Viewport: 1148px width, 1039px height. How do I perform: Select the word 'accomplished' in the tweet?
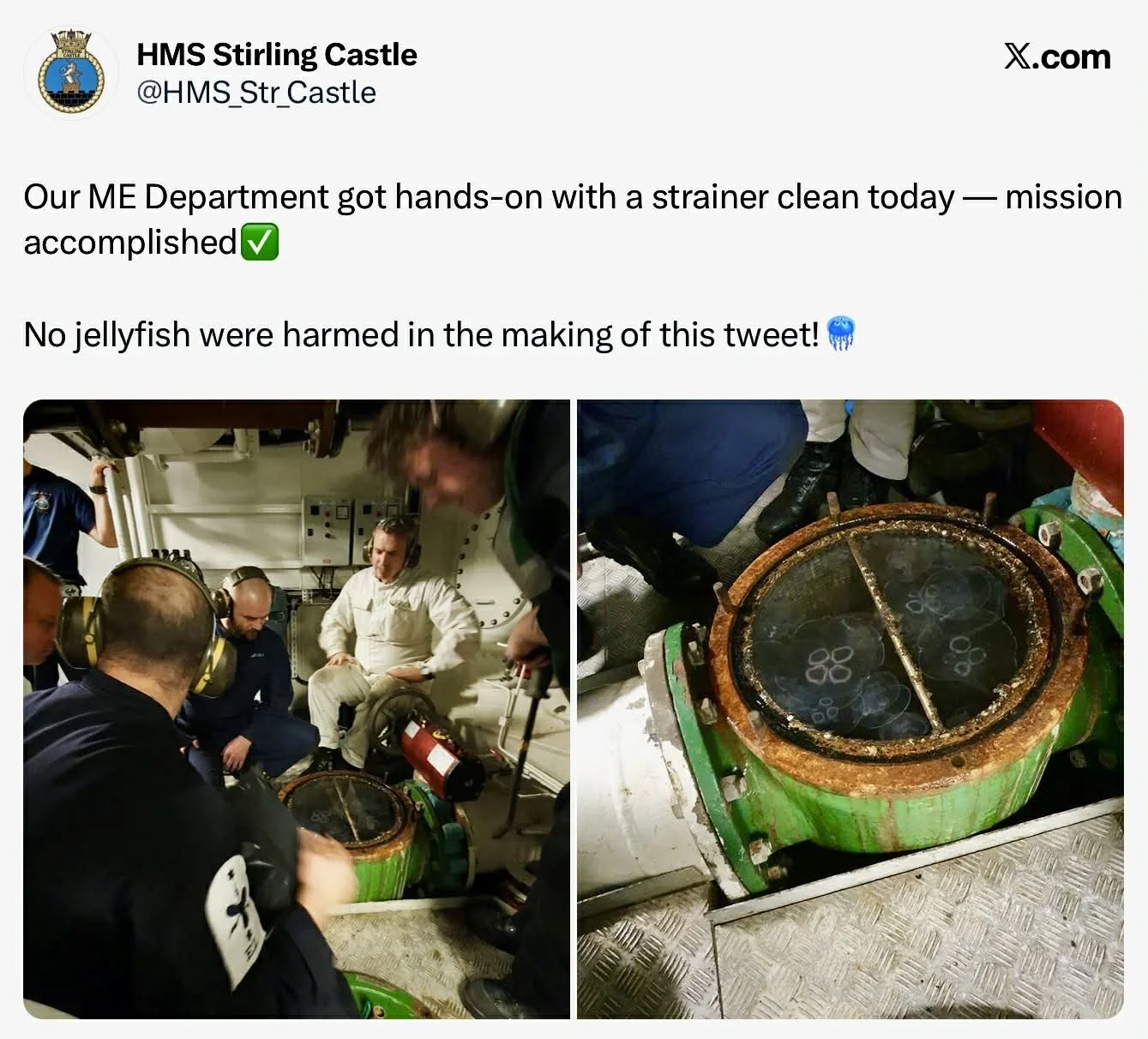pyautogui.click(x=130, y=243)
